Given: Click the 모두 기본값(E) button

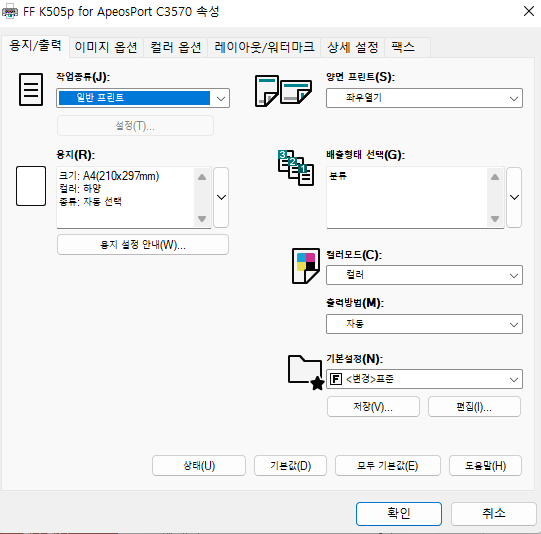Looking at the screenshot, I should [x=387, y=465].
